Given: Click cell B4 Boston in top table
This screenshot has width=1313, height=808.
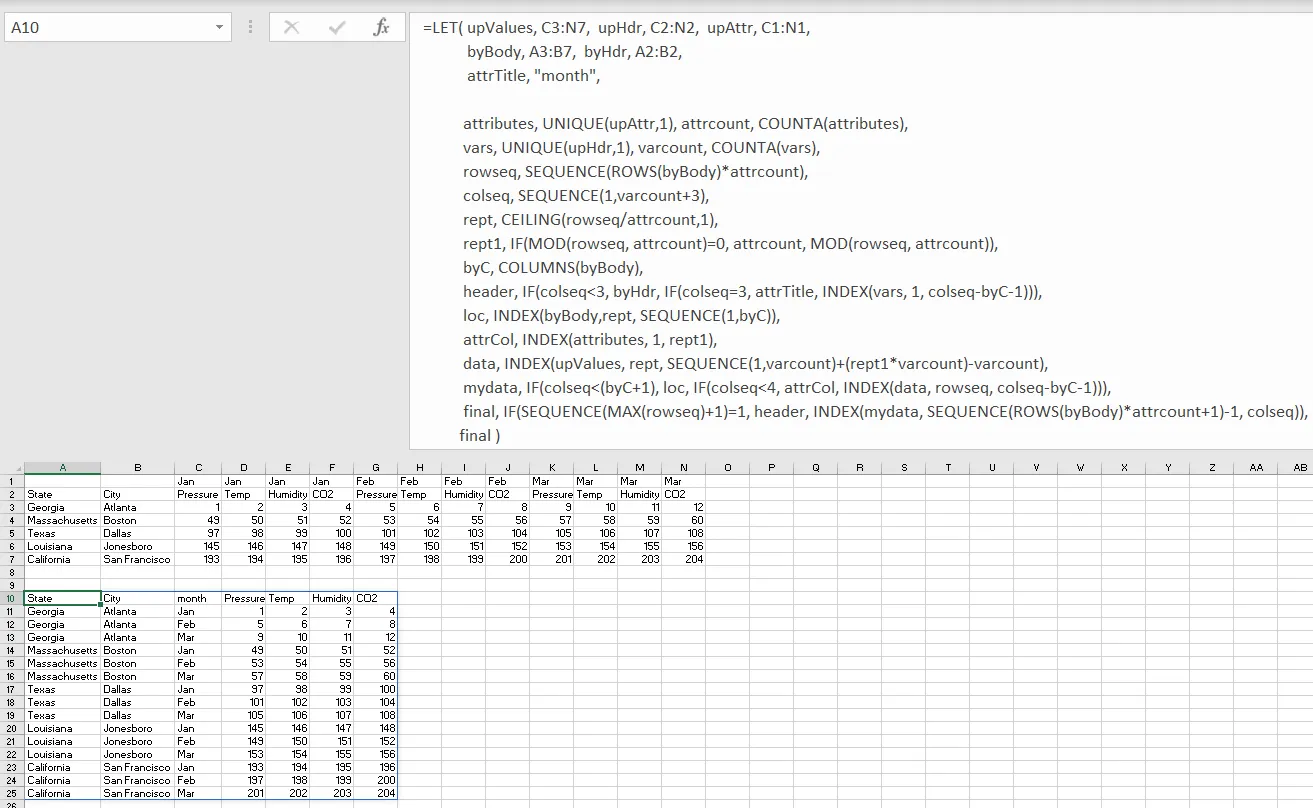Looking at the screenshot, I should pos(137,520).
